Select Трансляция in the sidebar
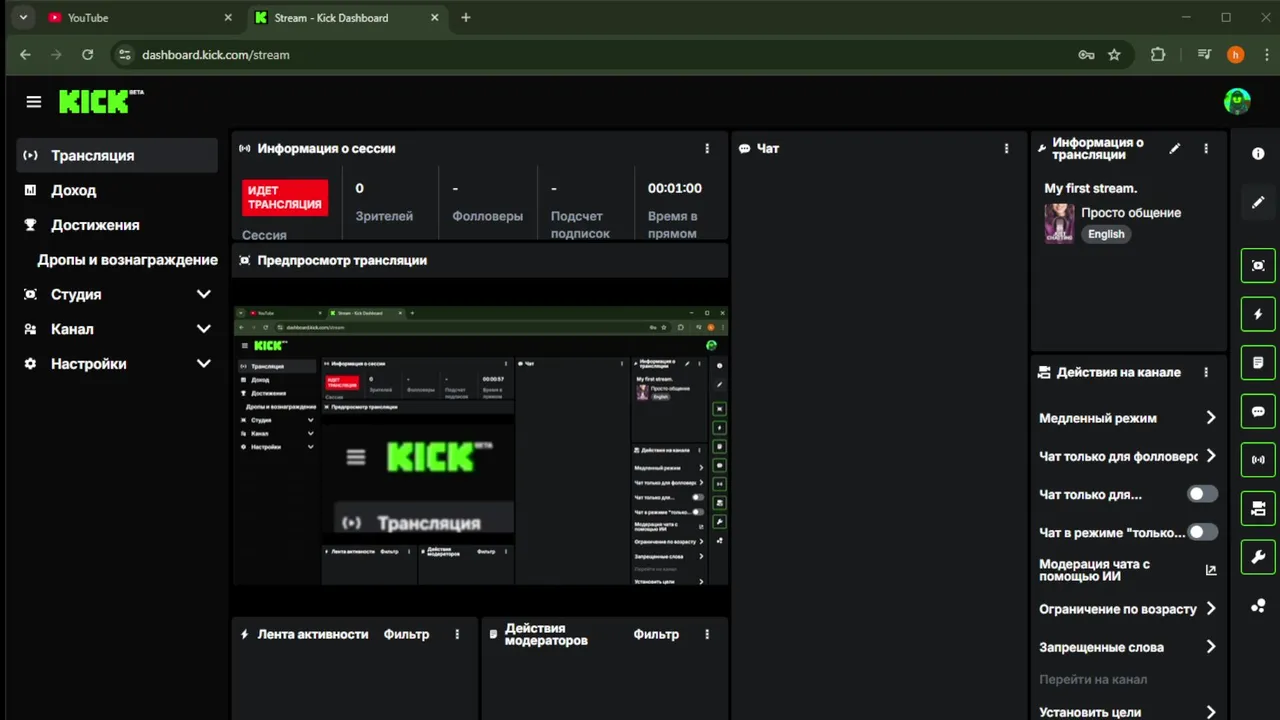Viewport: 1280px width, 720px height. 117,155
